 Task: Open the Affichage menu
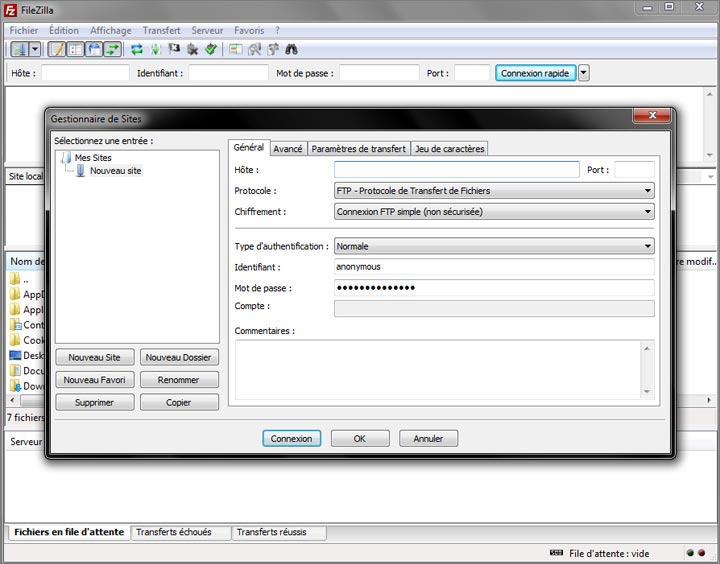click(111, 30)
